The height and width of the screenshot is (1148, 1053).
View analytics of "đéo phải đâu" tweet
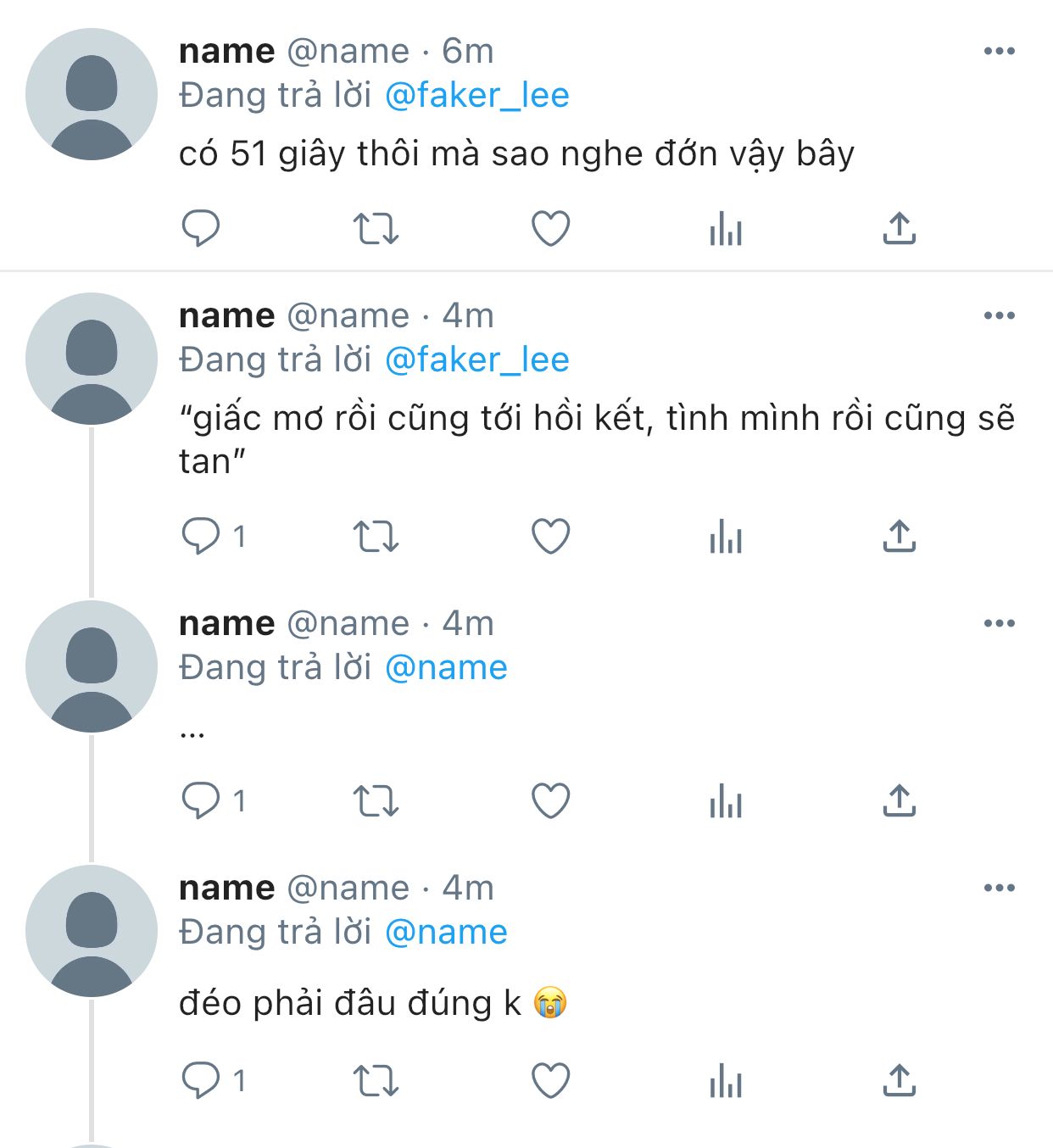tap(726, 1081)
